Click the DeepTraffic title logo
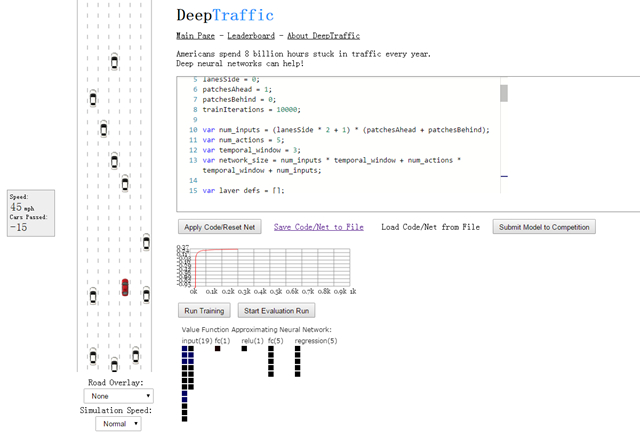The image size is (640, 437). coord(225,15)
